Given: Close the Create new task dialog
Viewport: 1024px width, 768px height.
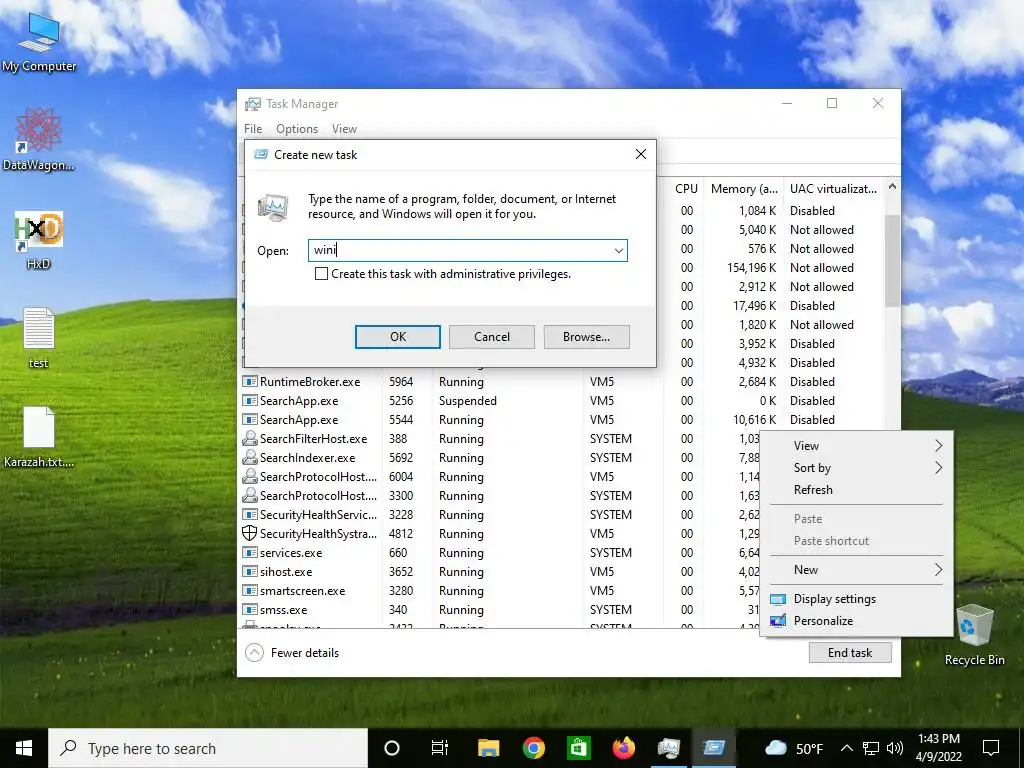Looking at the screenshot, I should coord(641,154).
